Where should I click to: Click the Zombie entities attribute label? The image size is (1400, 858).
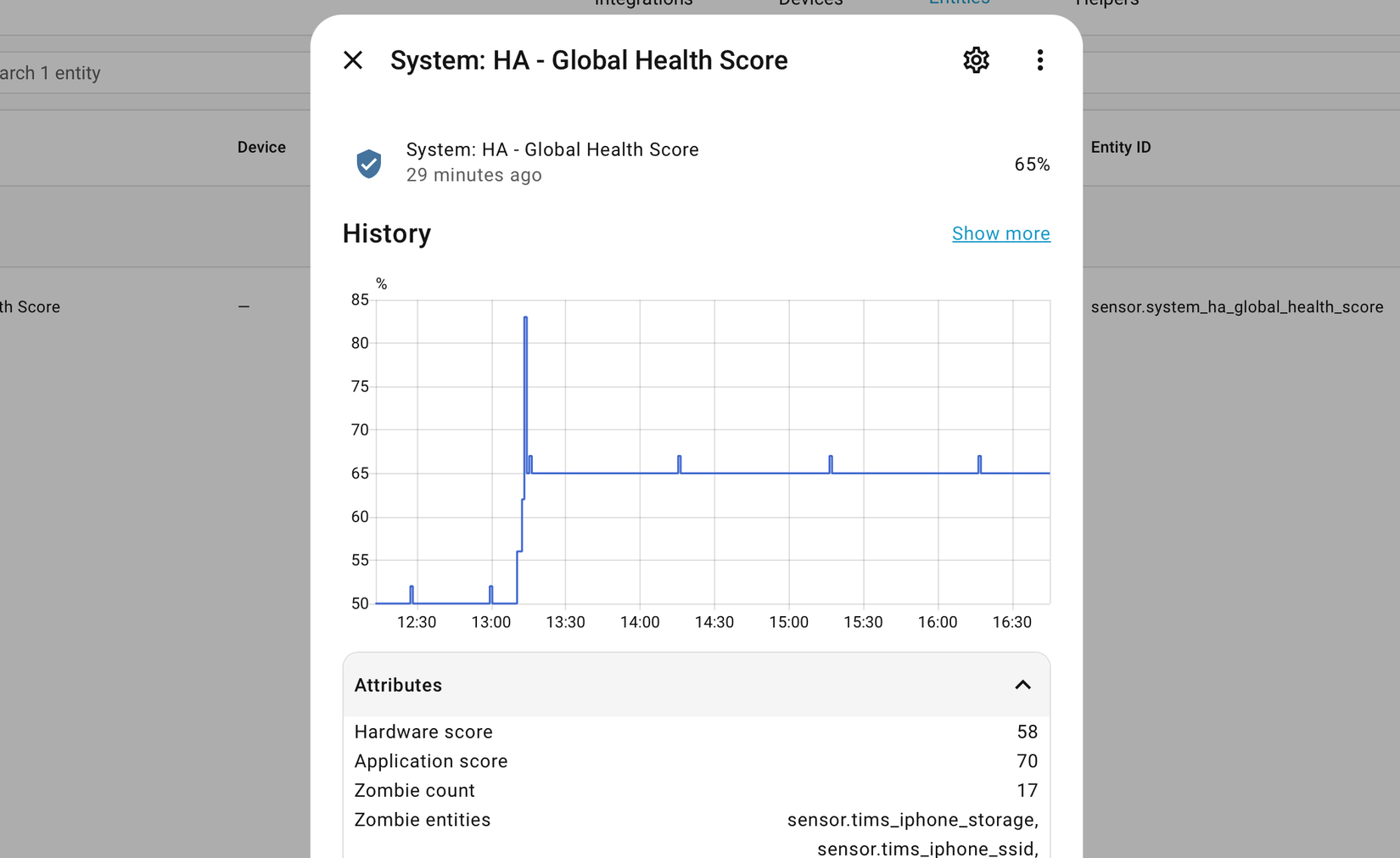pyautogui.click(x=422, y=820)
